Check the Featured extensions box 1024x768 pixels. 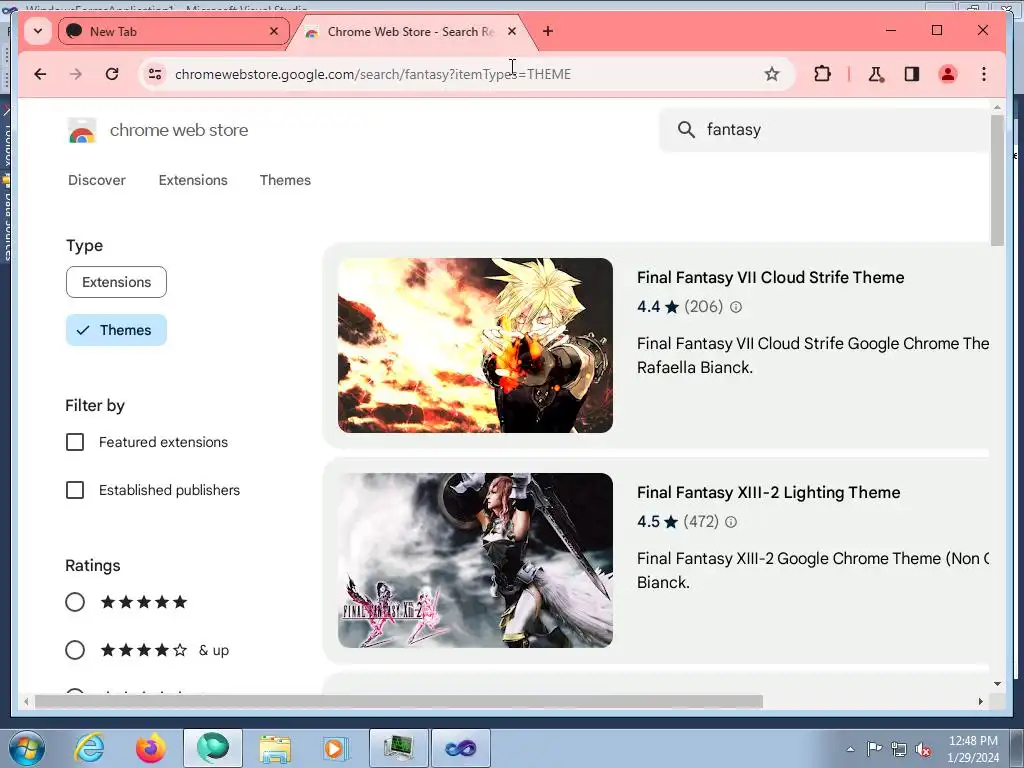tap(75, 442)
